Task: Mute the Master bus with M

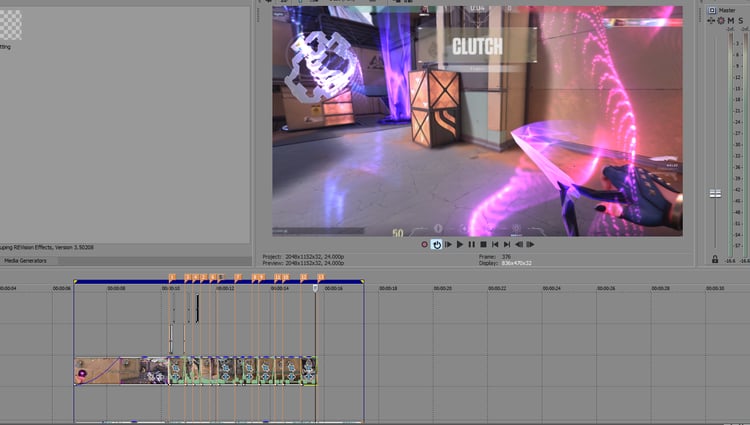Action: (730, 21)
